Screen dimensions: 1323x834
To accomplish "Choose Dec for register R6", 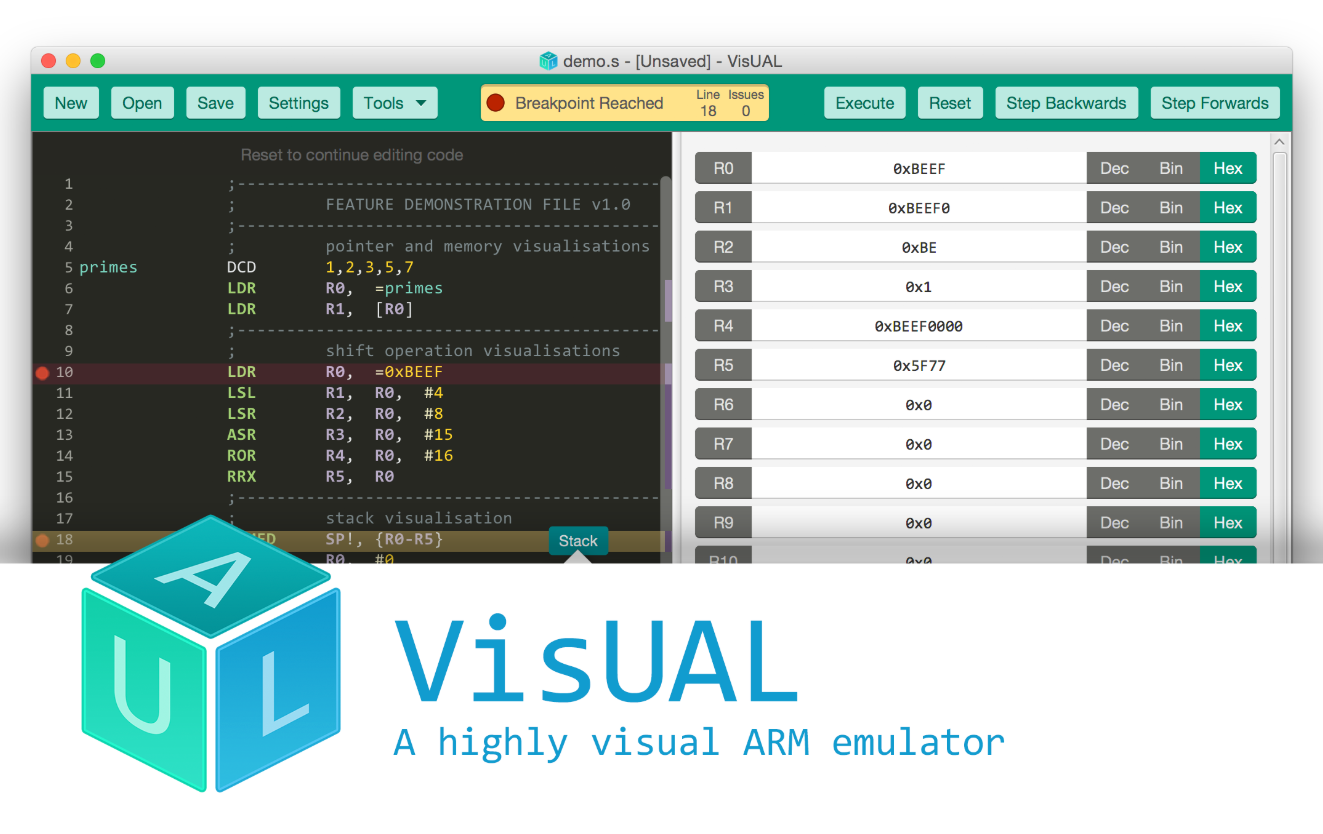I will [1115, 405].
